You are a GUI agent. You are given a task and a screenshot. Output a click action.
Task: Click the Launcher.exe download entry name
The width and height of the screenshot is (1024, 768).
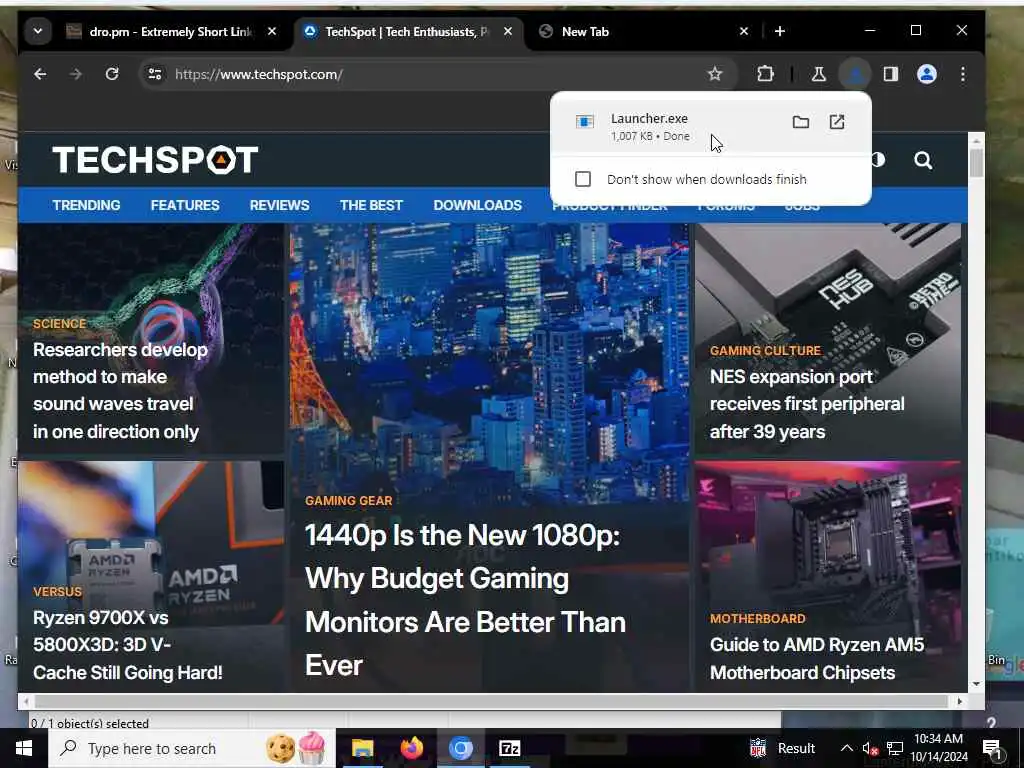tap(649, 118)
